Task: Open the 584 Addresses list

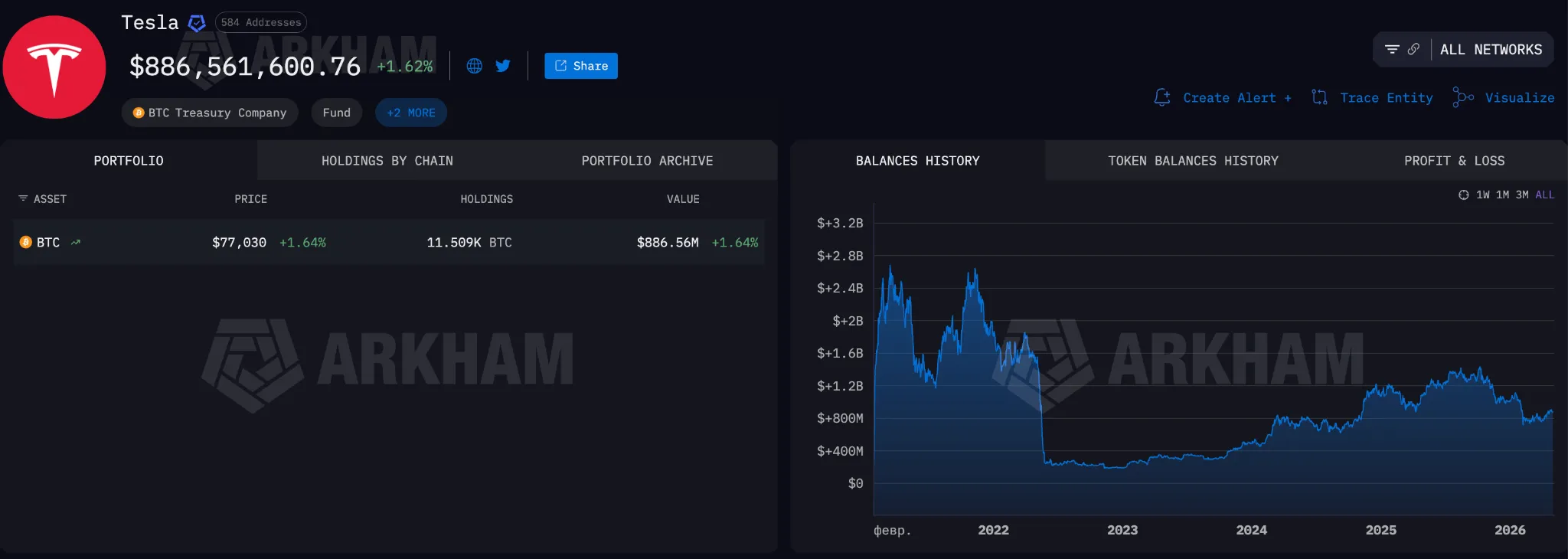Action: click(261, 22)
